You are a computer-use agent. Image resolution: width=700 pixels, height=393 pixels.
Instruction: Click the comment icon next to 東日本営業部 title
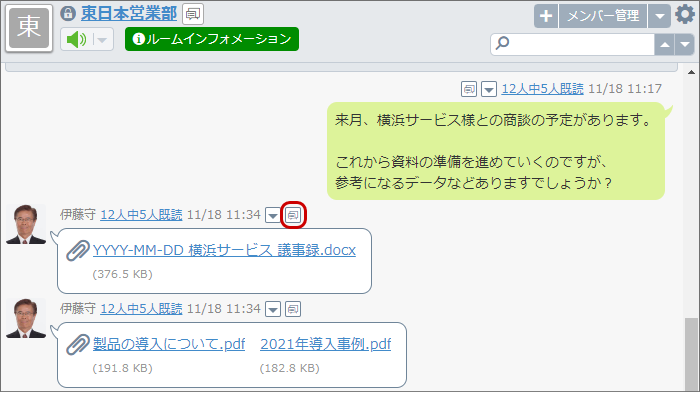click(193, 14)
